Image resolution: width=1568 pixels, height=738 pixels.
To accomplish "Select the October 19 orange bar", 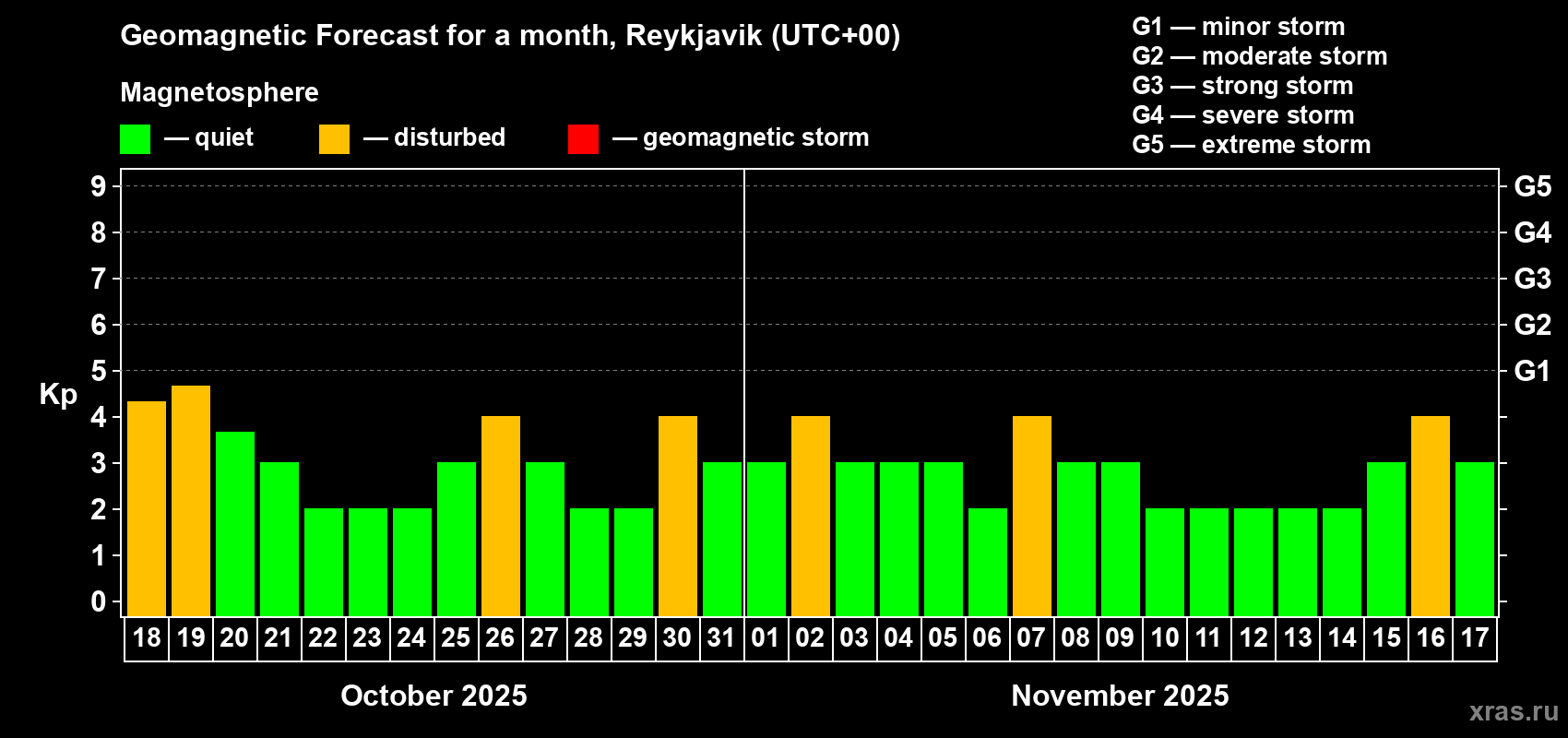I will click(191, 501).
